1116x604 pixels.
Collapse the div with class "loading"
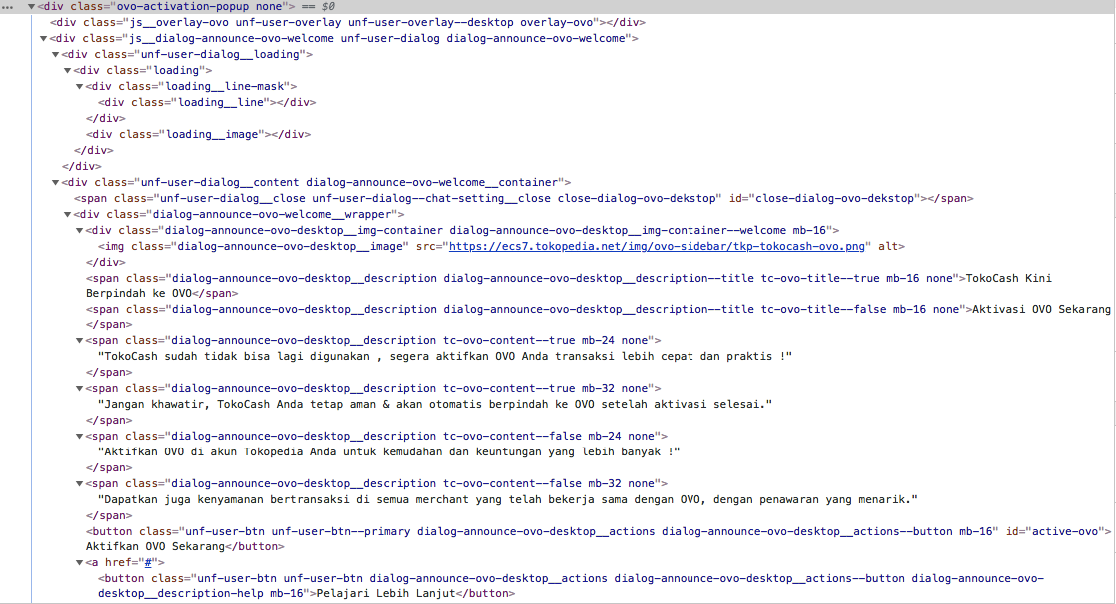pos(68,71)
